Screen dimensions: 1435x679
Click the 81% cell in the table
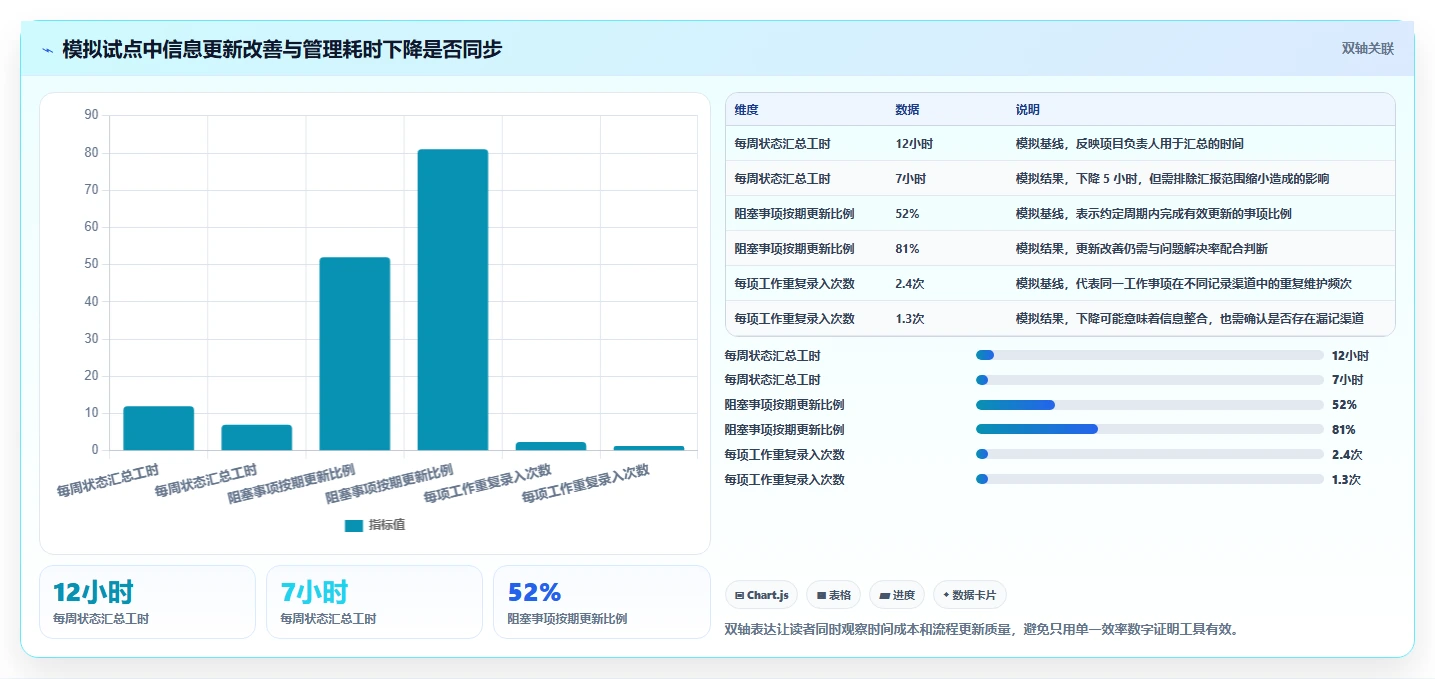click(907, 249)
